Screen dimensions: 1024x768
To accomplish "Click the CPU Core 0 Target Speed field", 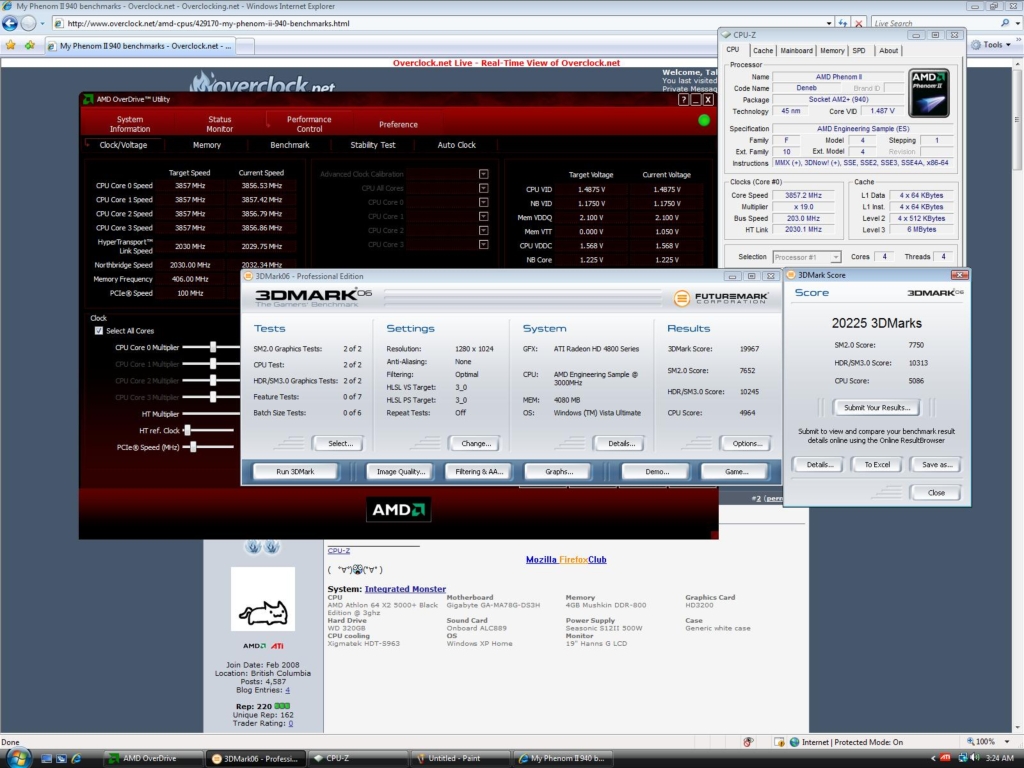I will click(x=190, y=185).
